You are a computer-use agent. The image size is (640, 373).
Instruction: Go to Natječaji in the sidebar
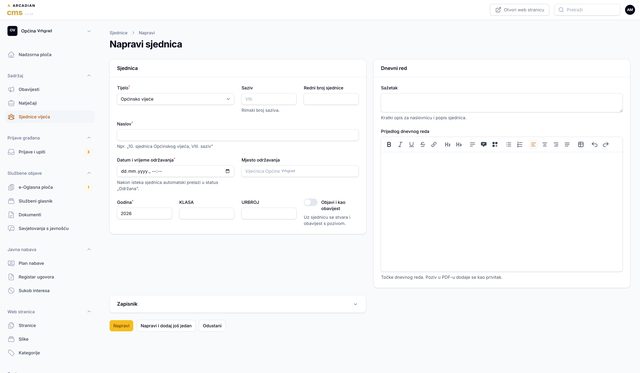pyautogui.click(x=50, y=103)
